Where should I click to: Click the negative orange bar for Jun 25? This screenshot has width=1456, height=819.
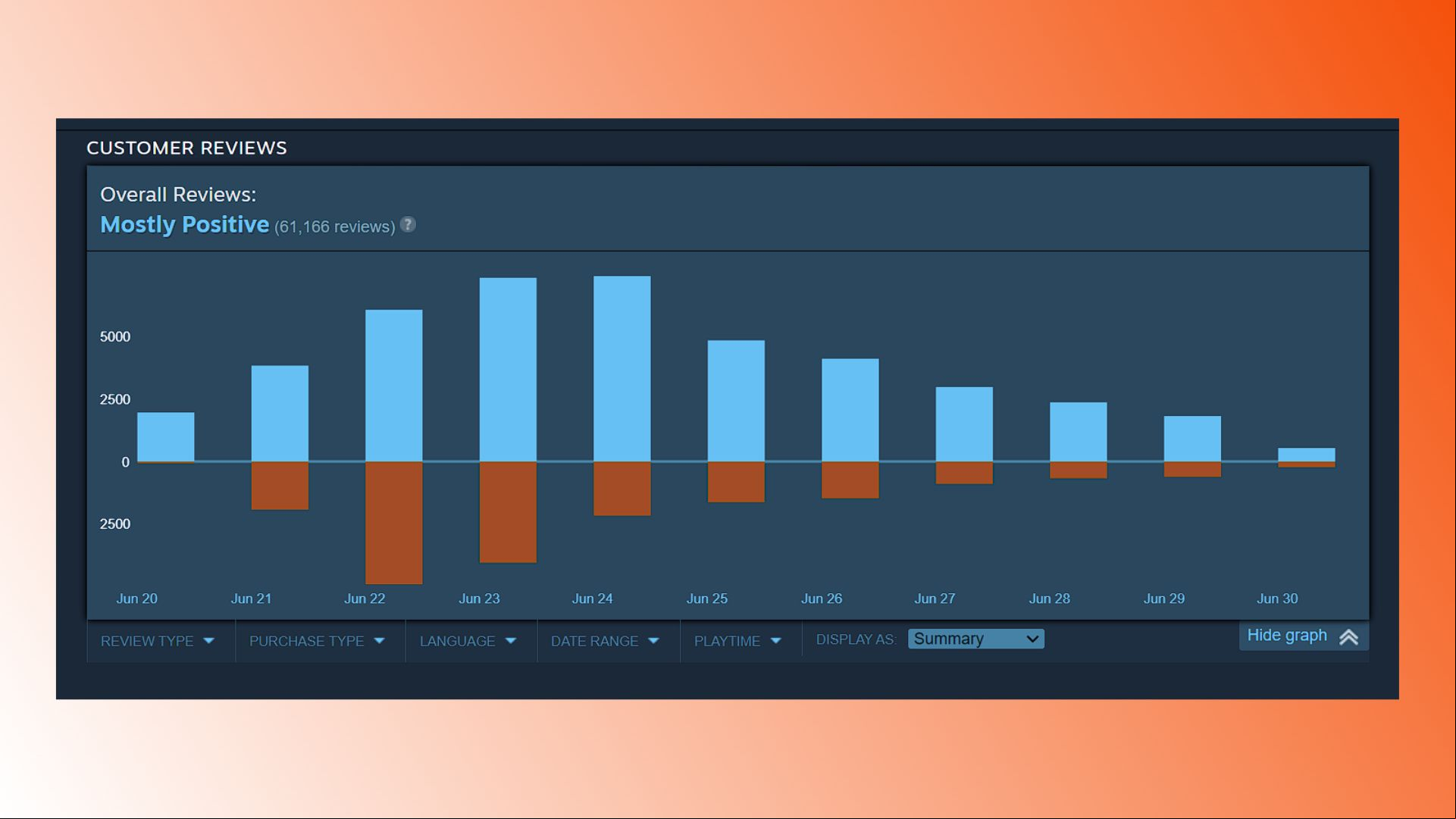736,482
